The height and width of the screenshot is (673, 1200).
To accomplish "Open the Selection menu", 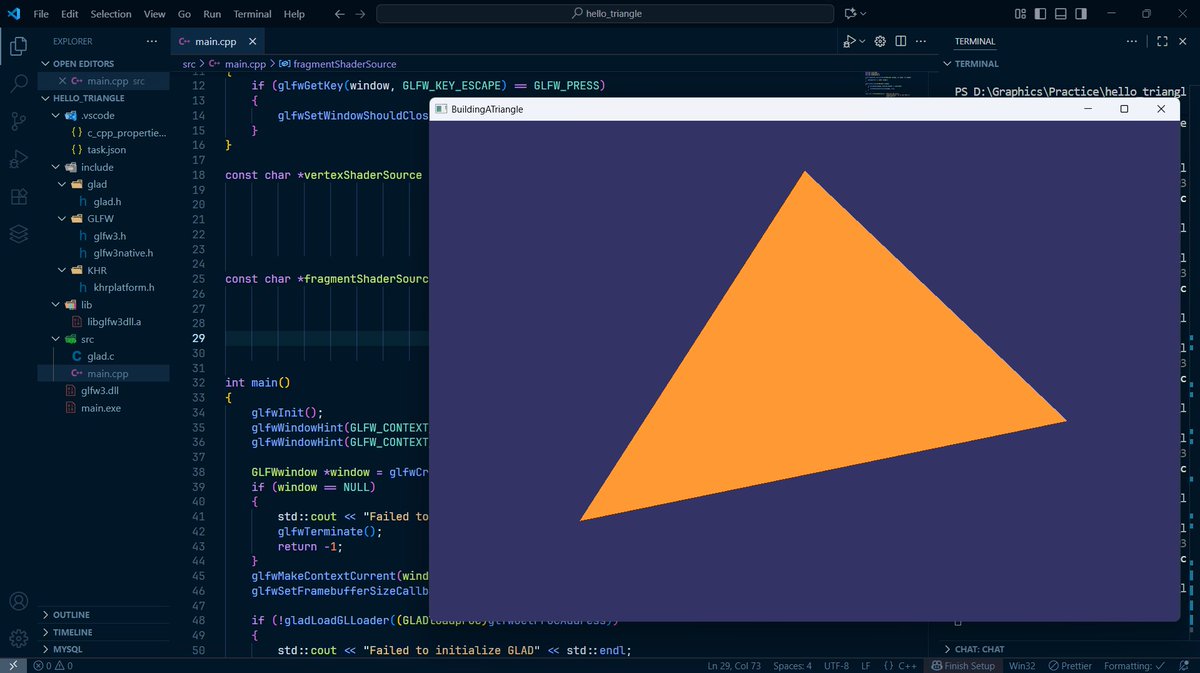I will pos(111,14).
